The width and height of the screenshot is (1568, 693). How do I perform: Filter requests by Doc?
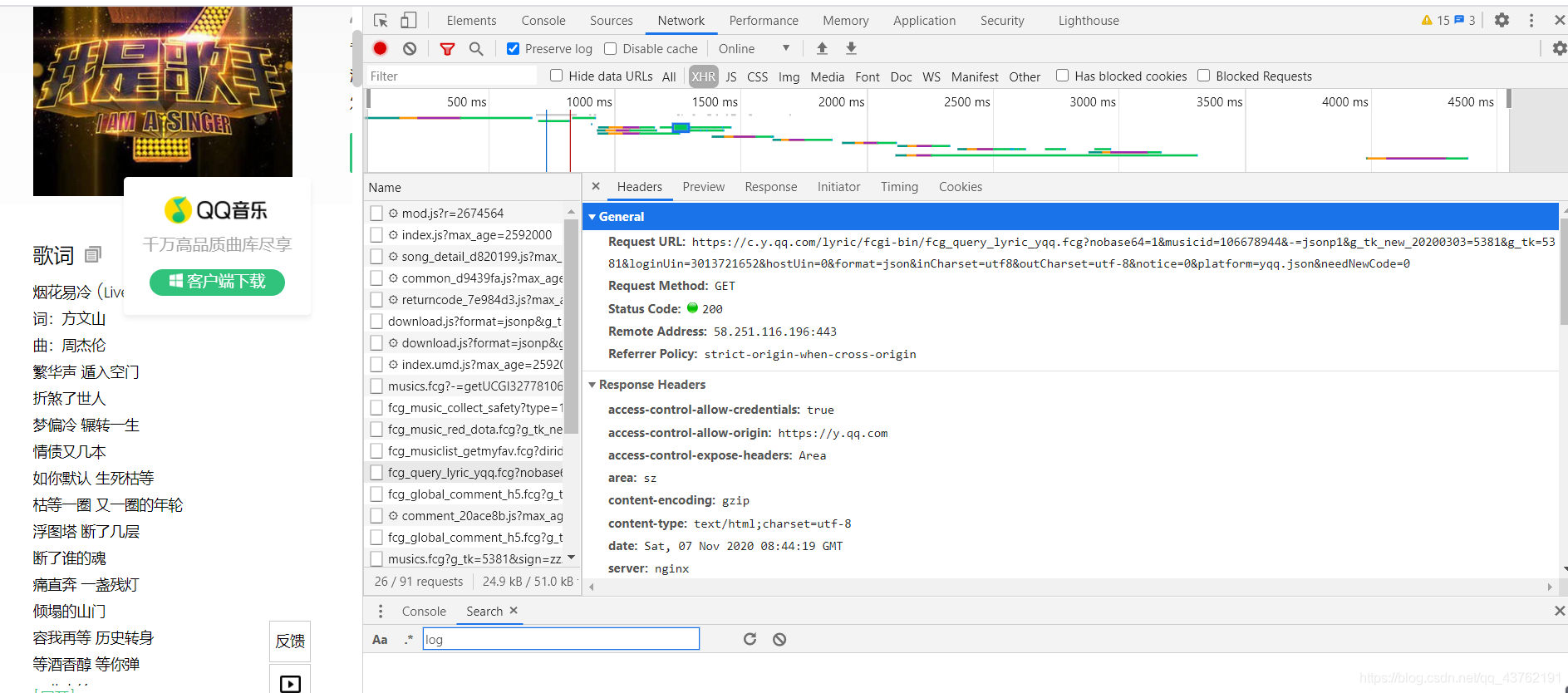pos(901,76)
